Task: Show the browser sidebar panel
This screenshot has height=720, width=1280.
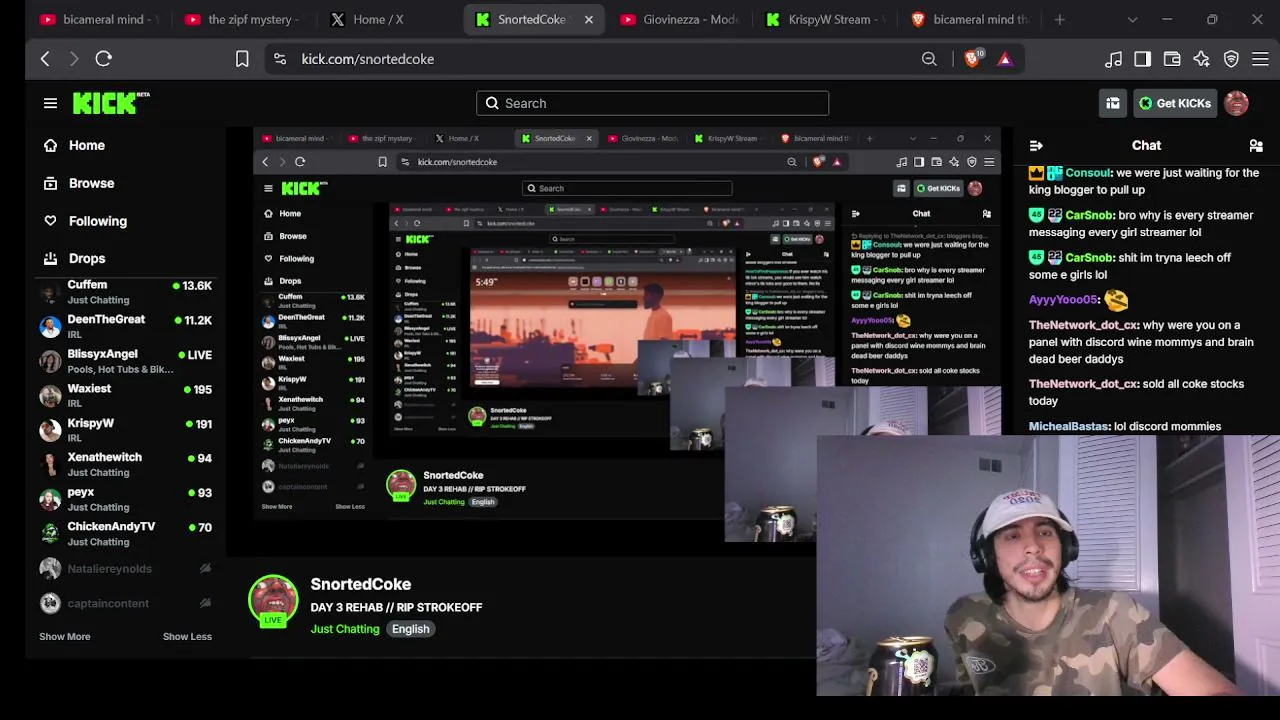Action: [x=1142, y=59]
